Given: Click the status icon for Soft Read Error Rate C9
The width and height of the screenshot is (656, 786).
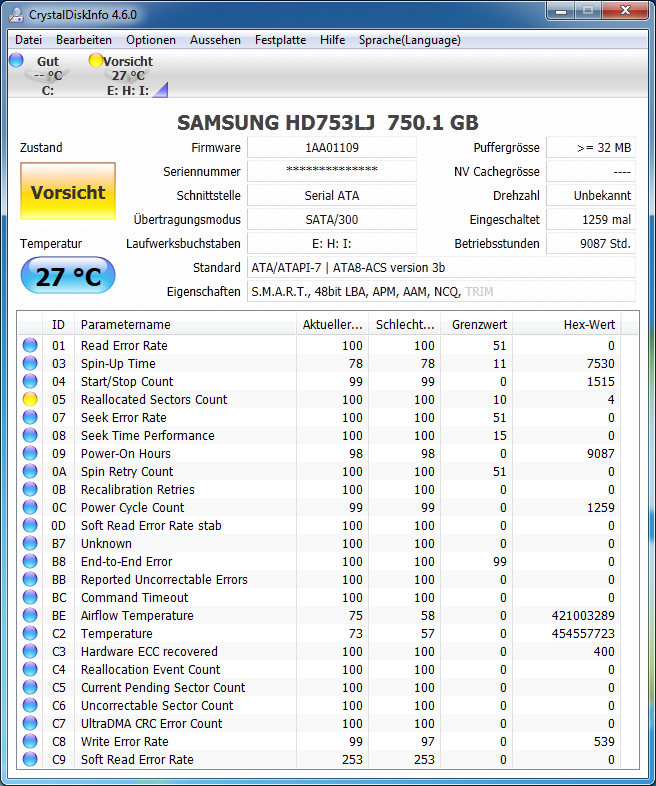Looking at the screenshot, I should click(x=30, y=759).
